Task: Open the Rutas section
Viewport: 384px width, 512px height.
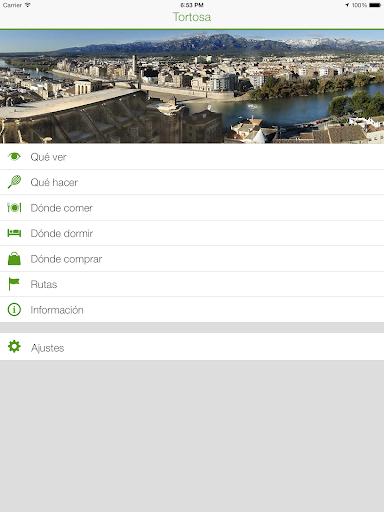Action: coord(192,284)
